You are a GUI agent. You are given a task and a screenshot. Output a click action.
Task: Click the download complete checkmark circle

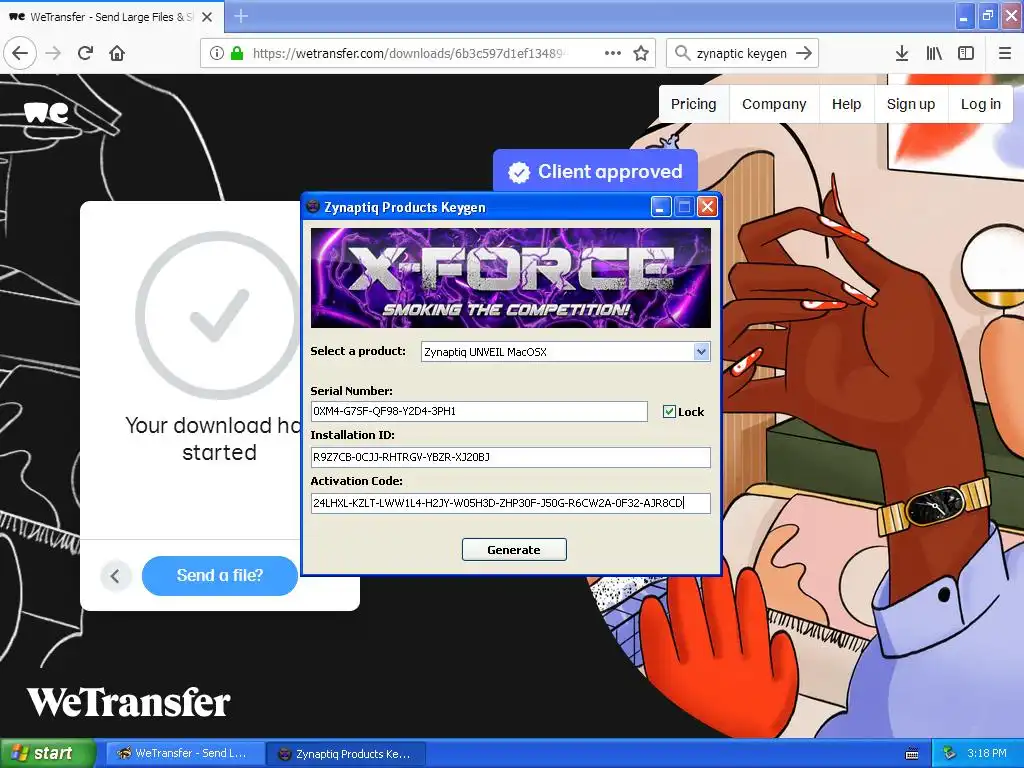click(219, 315)
